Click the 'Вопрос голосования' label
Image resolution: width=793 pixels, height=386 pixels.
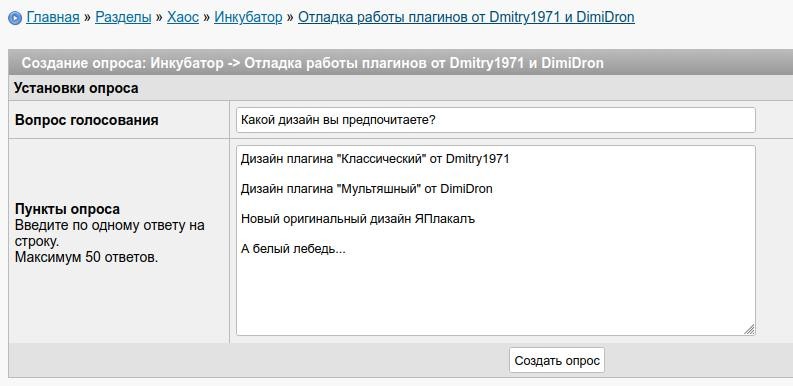[86, 120]
